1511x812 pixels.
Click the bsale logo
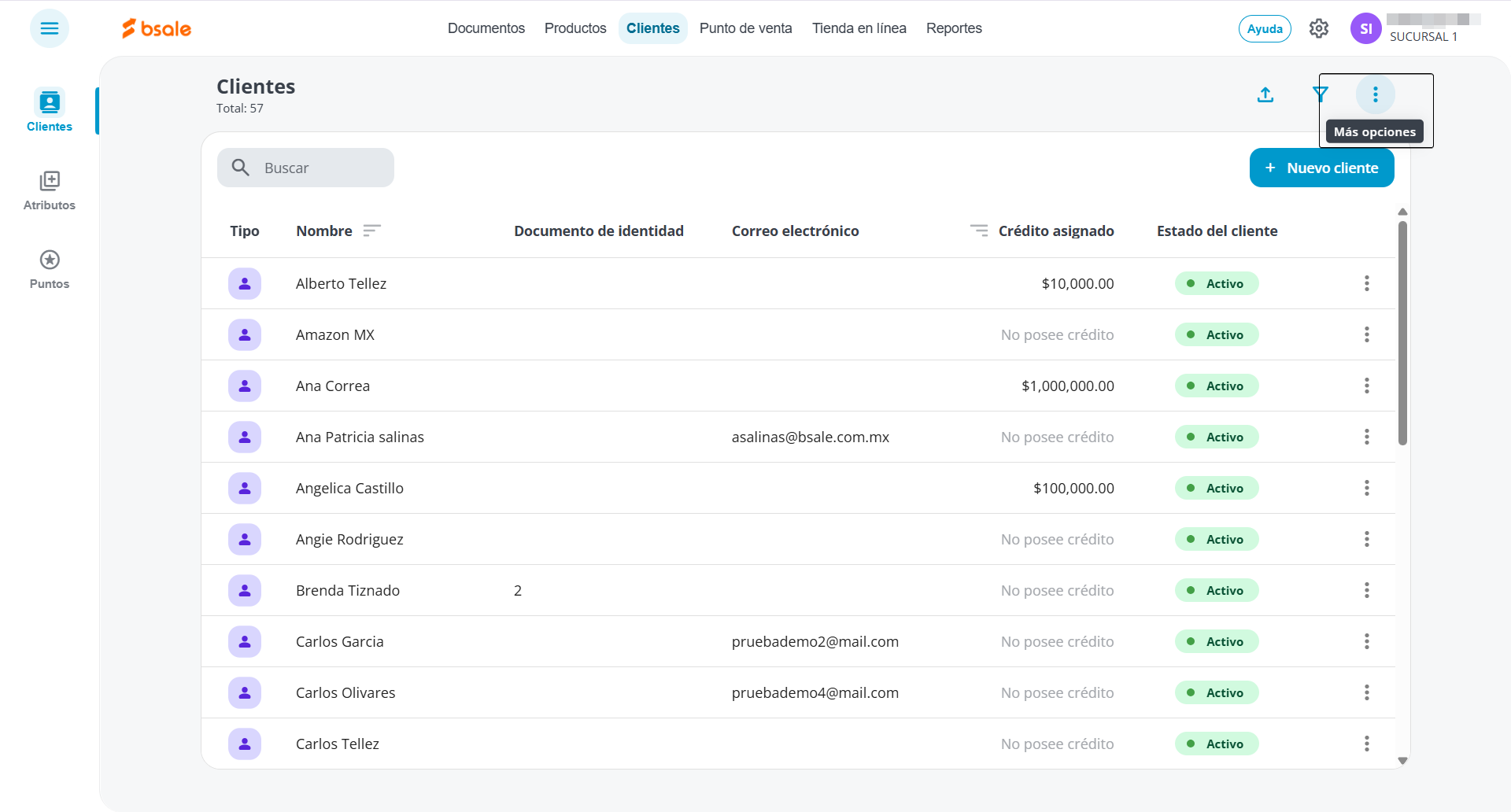tap(157, 28)
